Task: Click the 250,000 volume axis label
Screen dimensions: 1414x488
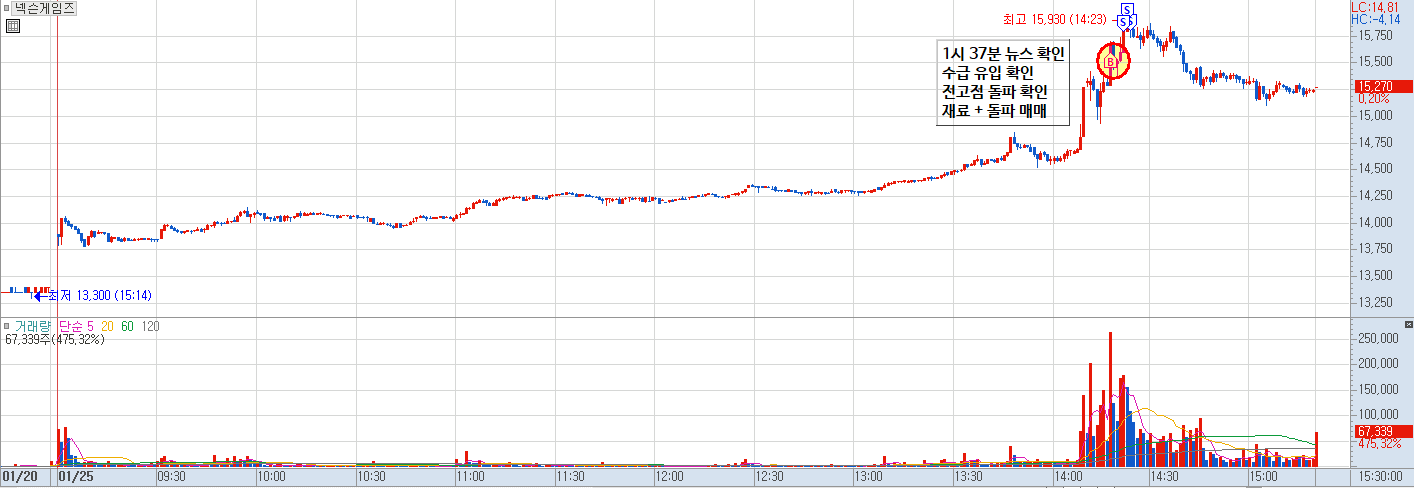Action: point(1378,339)
